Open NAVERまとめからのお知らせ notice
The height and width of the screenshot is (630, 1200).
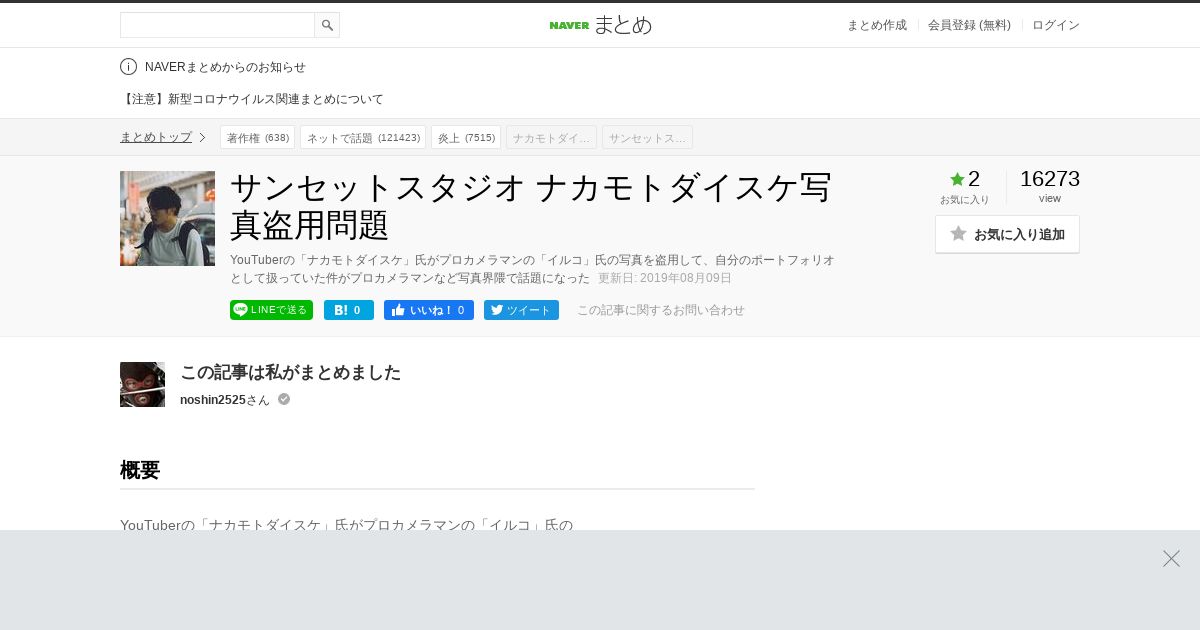point(225,67)
